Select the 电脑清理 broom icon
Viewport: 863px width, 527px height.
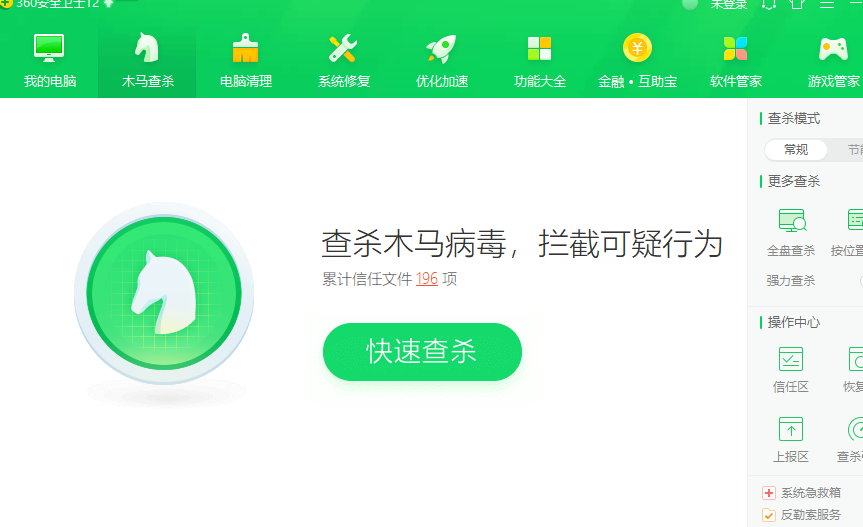[x=245, y=48]
